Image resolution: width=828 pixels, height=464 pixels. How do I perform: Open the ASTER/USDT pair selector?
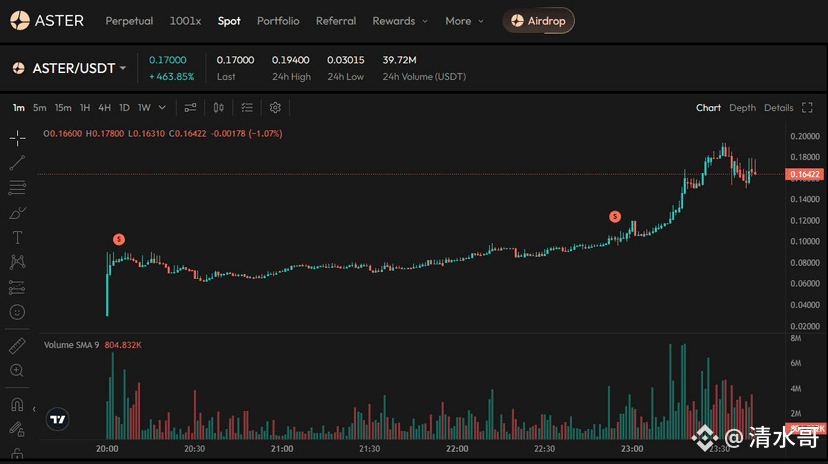click(70, 68)
